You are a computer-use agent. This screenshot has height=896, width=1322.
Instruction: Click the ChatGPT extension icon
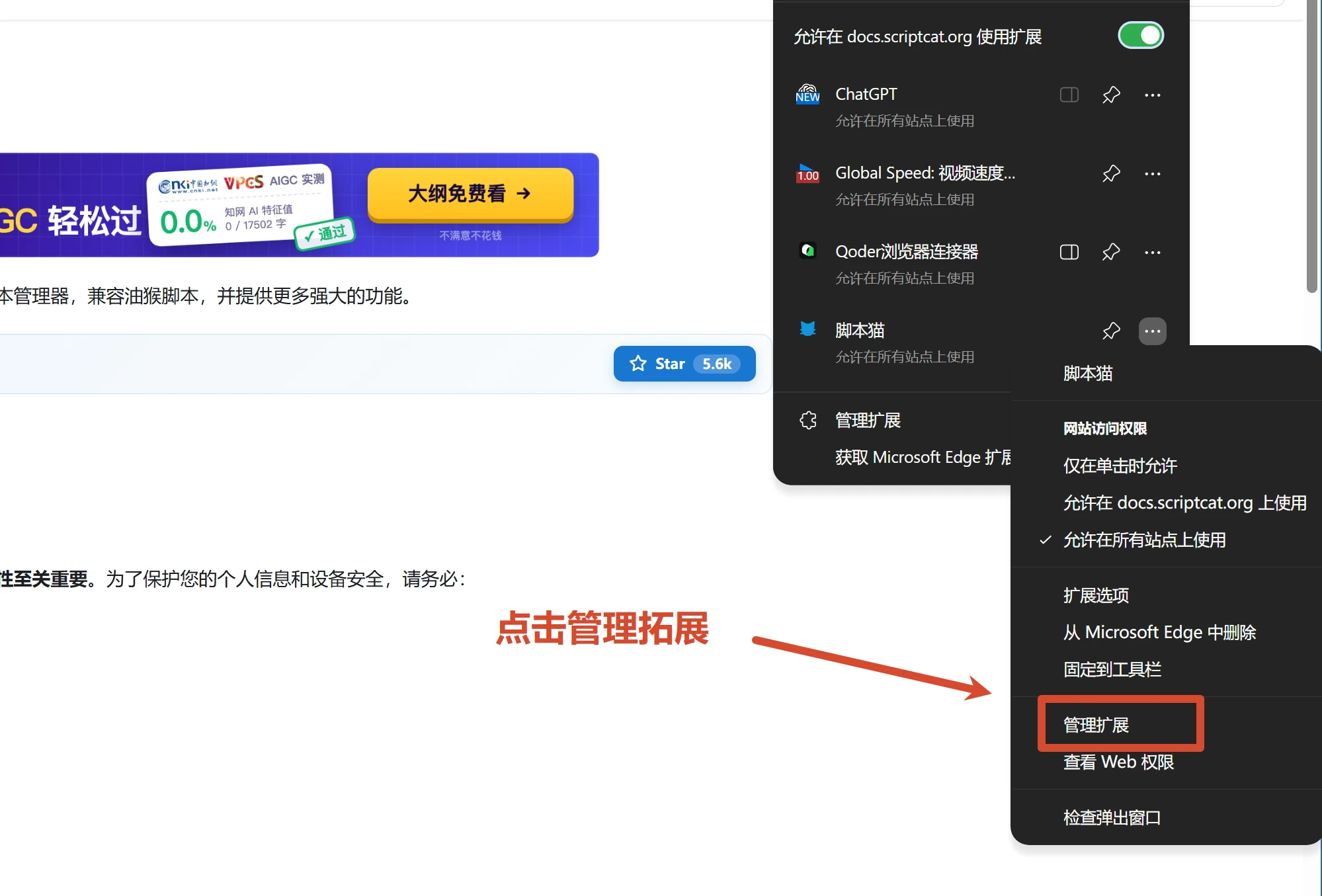point(807,95)
